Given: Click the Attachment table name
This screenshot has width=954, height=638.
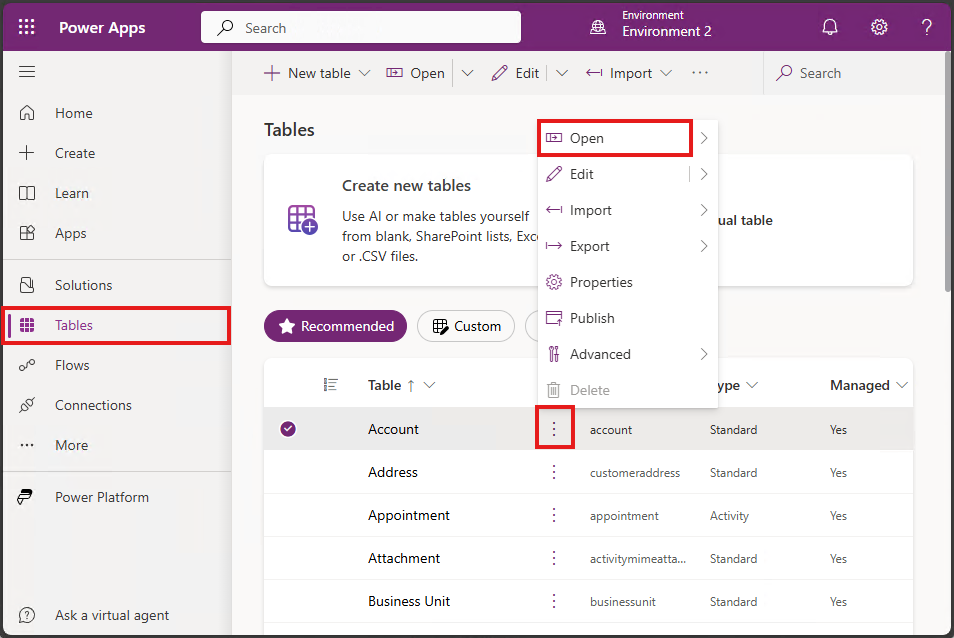Looking at the screenshot, I should tap(404, 558).
